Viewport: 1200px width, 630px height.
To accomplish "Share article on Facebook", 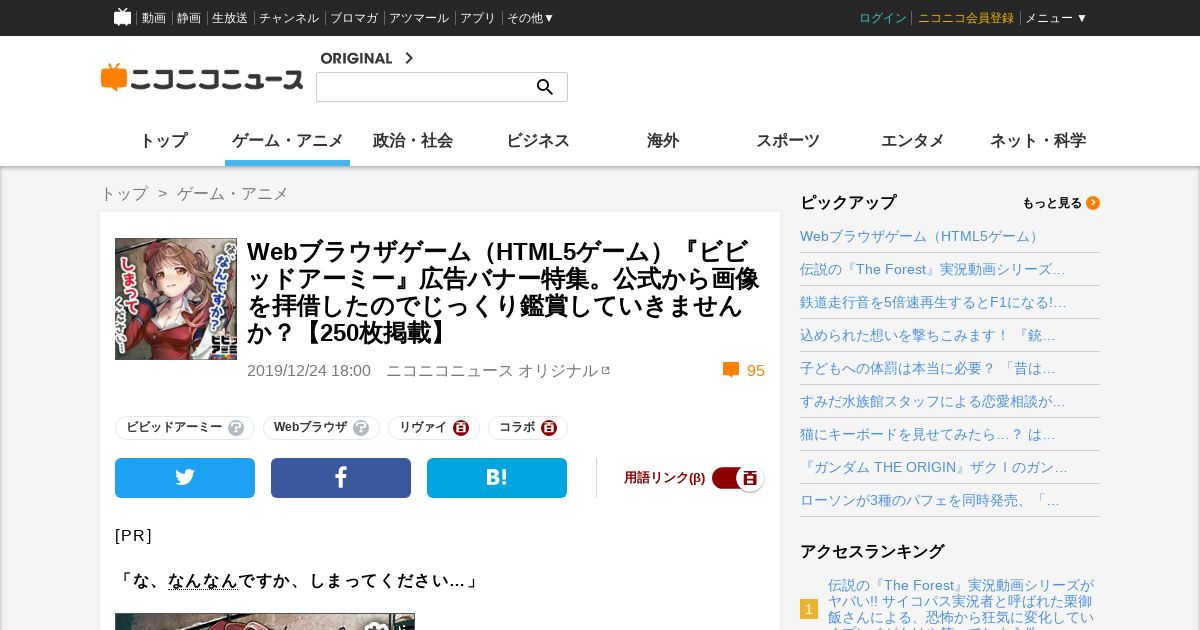I will 341,478.
